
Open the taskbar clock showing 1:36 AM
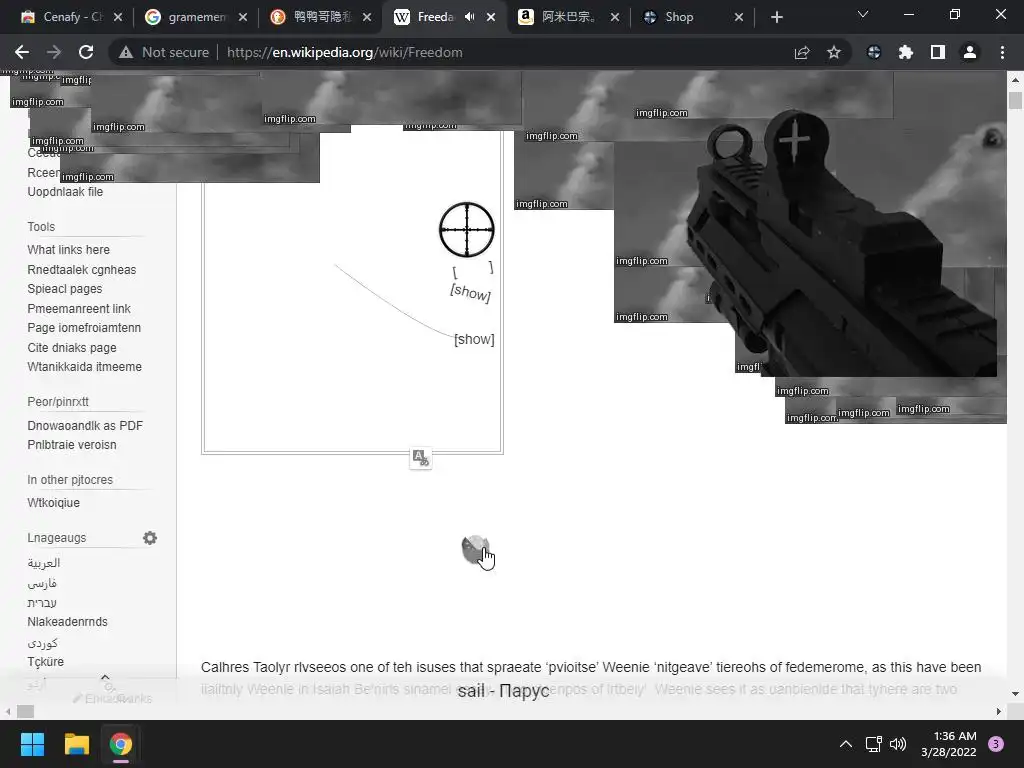pos(949,744)
